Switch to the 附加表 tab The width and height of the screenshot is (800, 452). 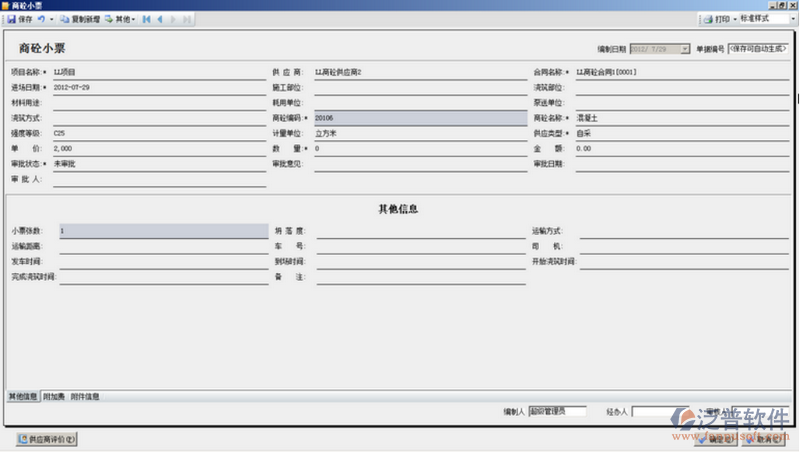coord(54,397)
